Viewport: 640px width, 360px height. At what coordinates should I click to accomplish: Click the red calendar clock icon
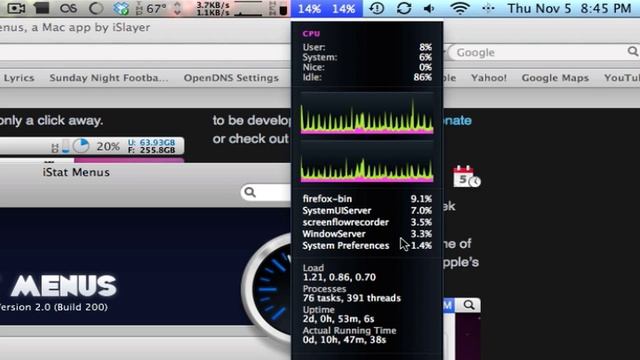467,176
